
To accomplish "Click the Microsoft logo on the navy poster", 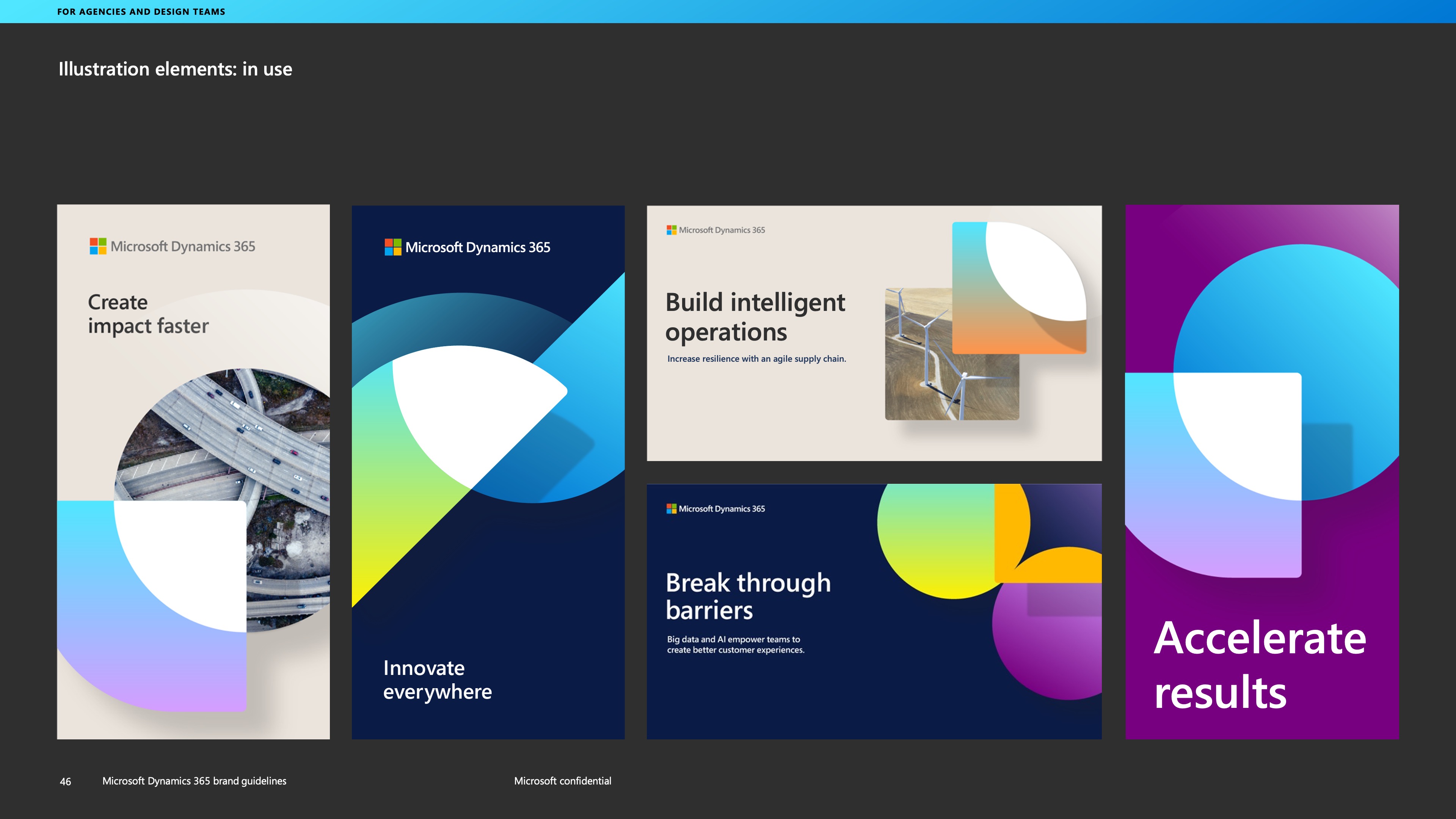I will pyautogui.click(x=393, y=247).
